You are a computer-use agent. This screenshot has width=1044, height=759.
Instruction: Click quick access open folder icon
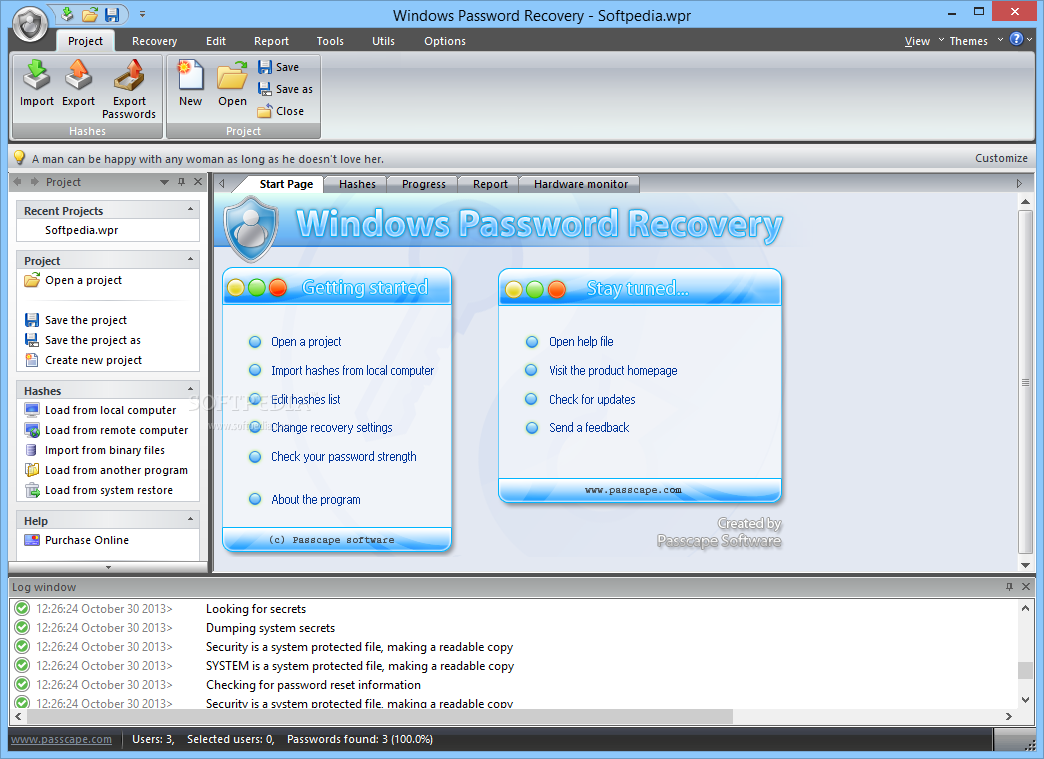tap(90, 14)
